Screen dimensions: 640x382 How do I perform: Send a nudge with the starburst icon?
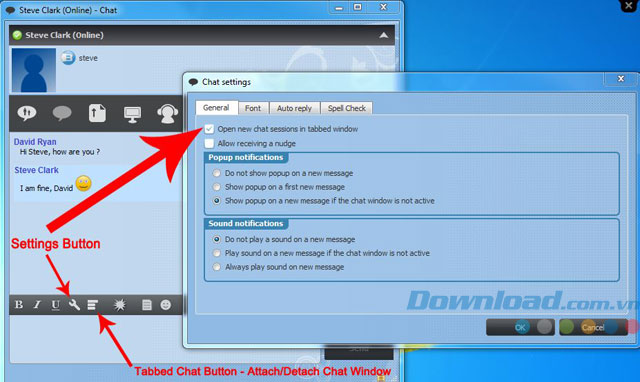pos(120,304)
